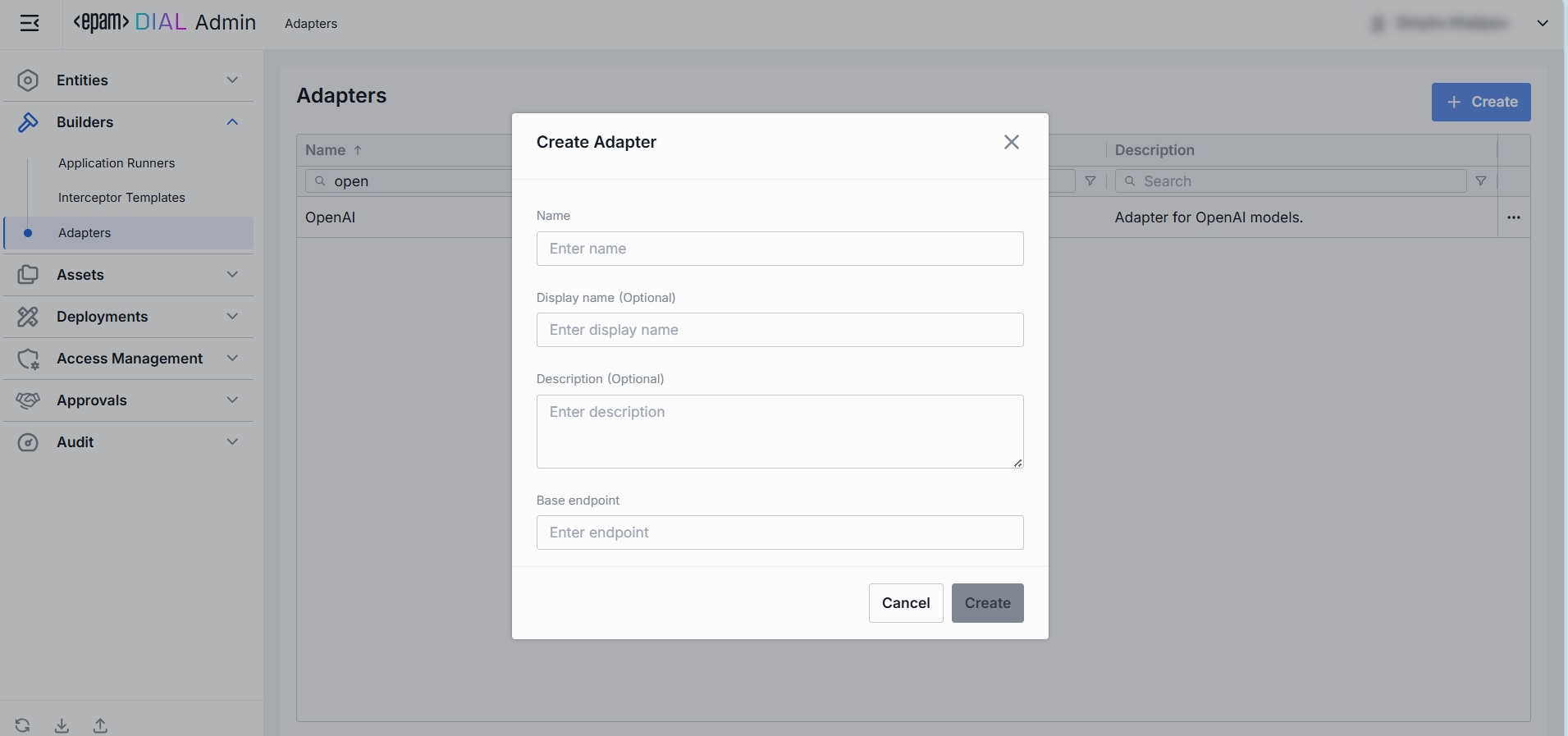Screen dimensions: 1568x736
Task: Click the upload icon at sidebar bottom
Action: point(100,725)
